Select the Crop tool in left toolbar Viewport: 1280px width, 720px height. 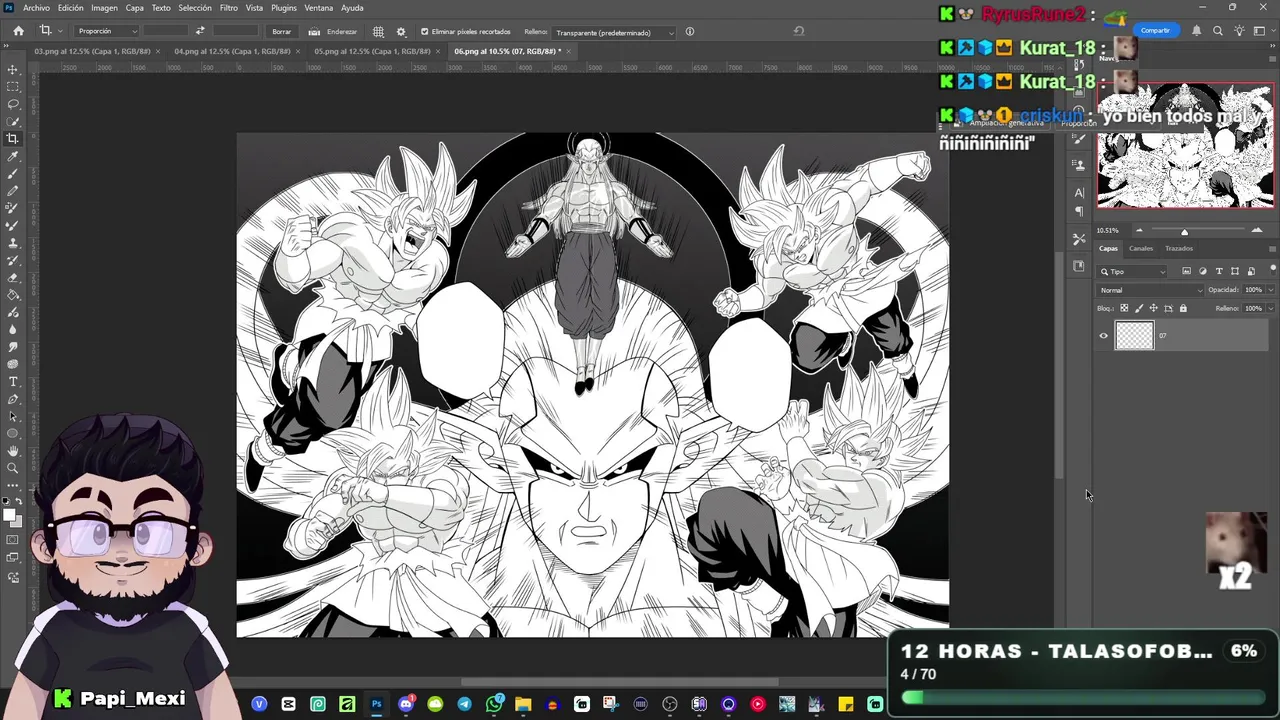click(x=13, y=139)
